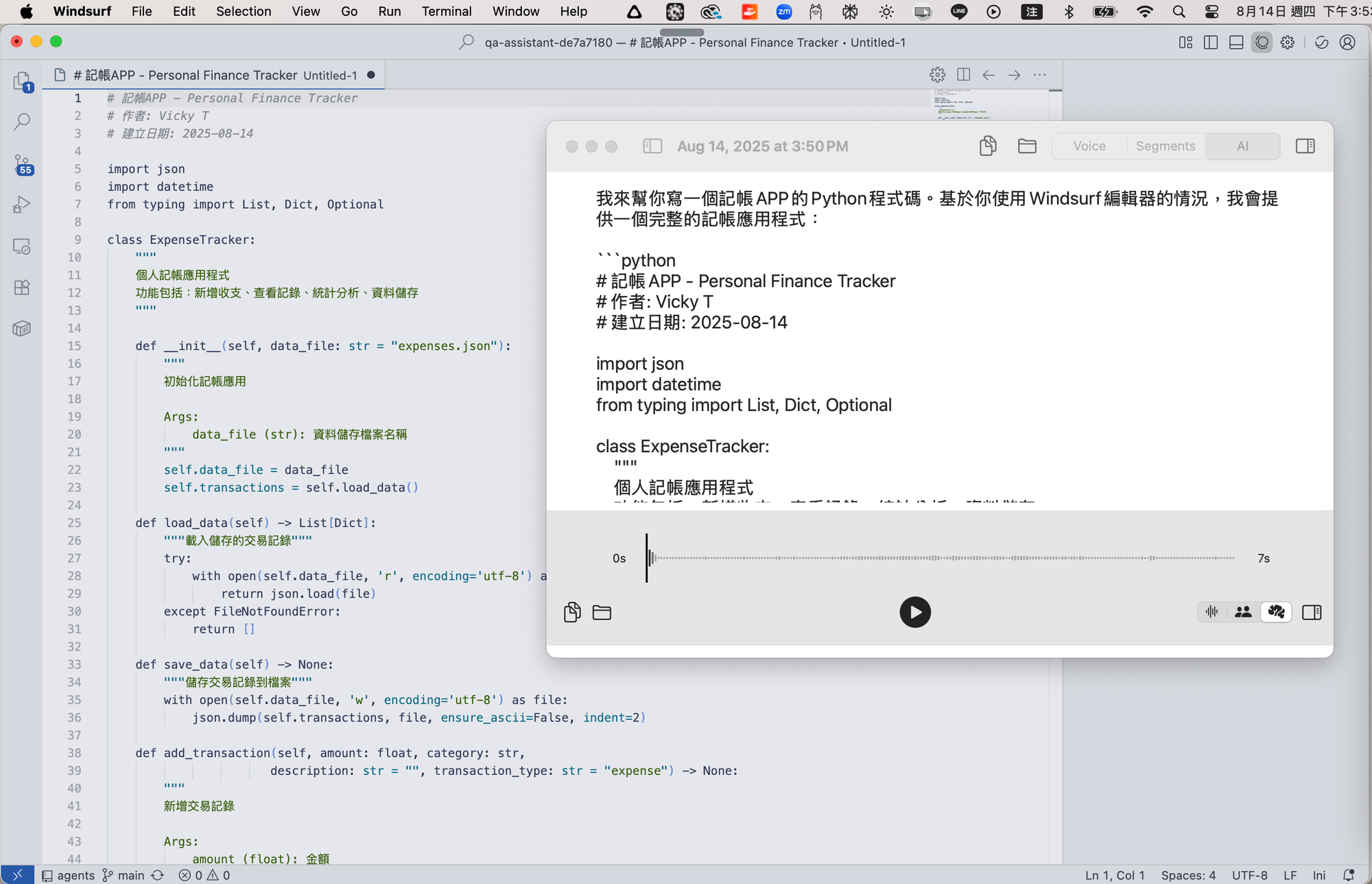Open Source Control view with 55 badge
Image resolution: width=1372 pixels, height=884 pixels.
point(23,164)
